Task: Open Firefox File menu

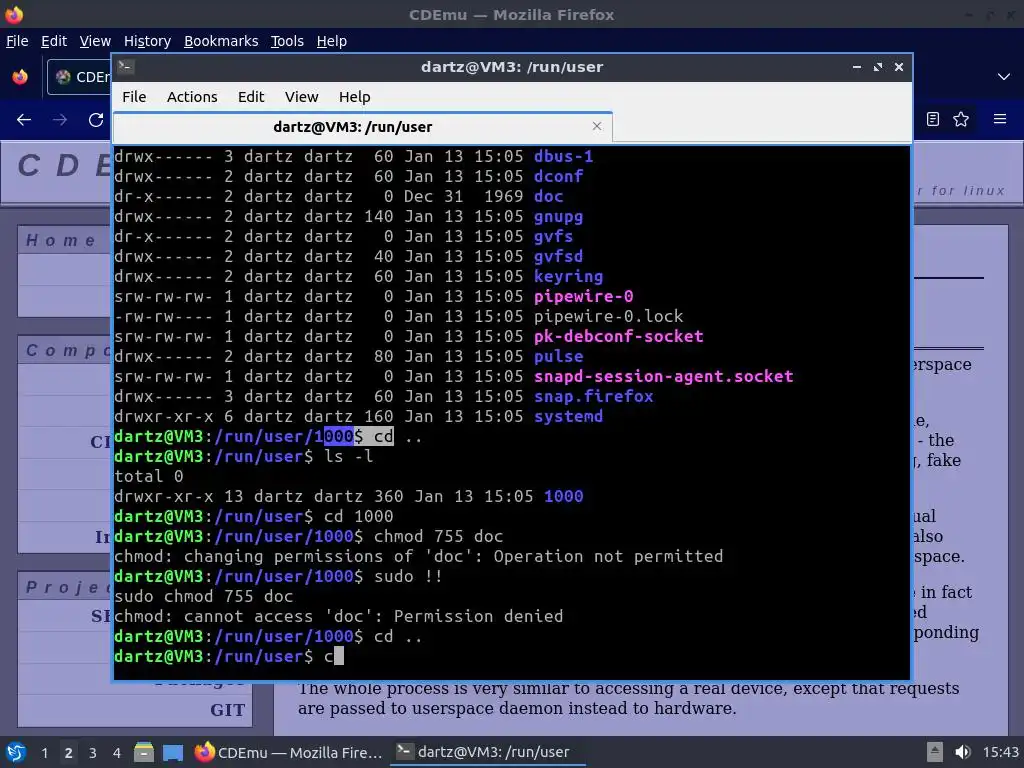Action: point(17,41)
